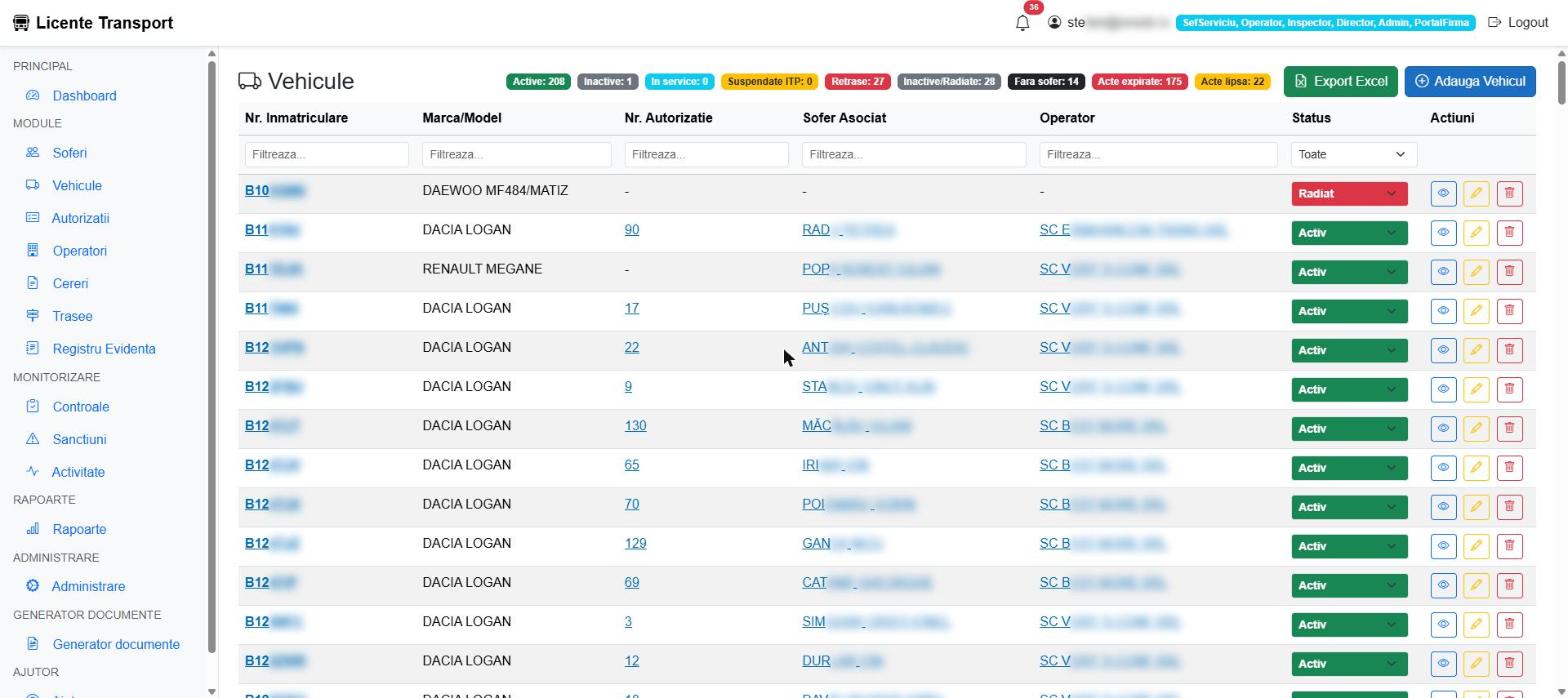Edit the vehicle with authorization 130
This screenshot has width=1568, height=698.
click(1476, 428)
